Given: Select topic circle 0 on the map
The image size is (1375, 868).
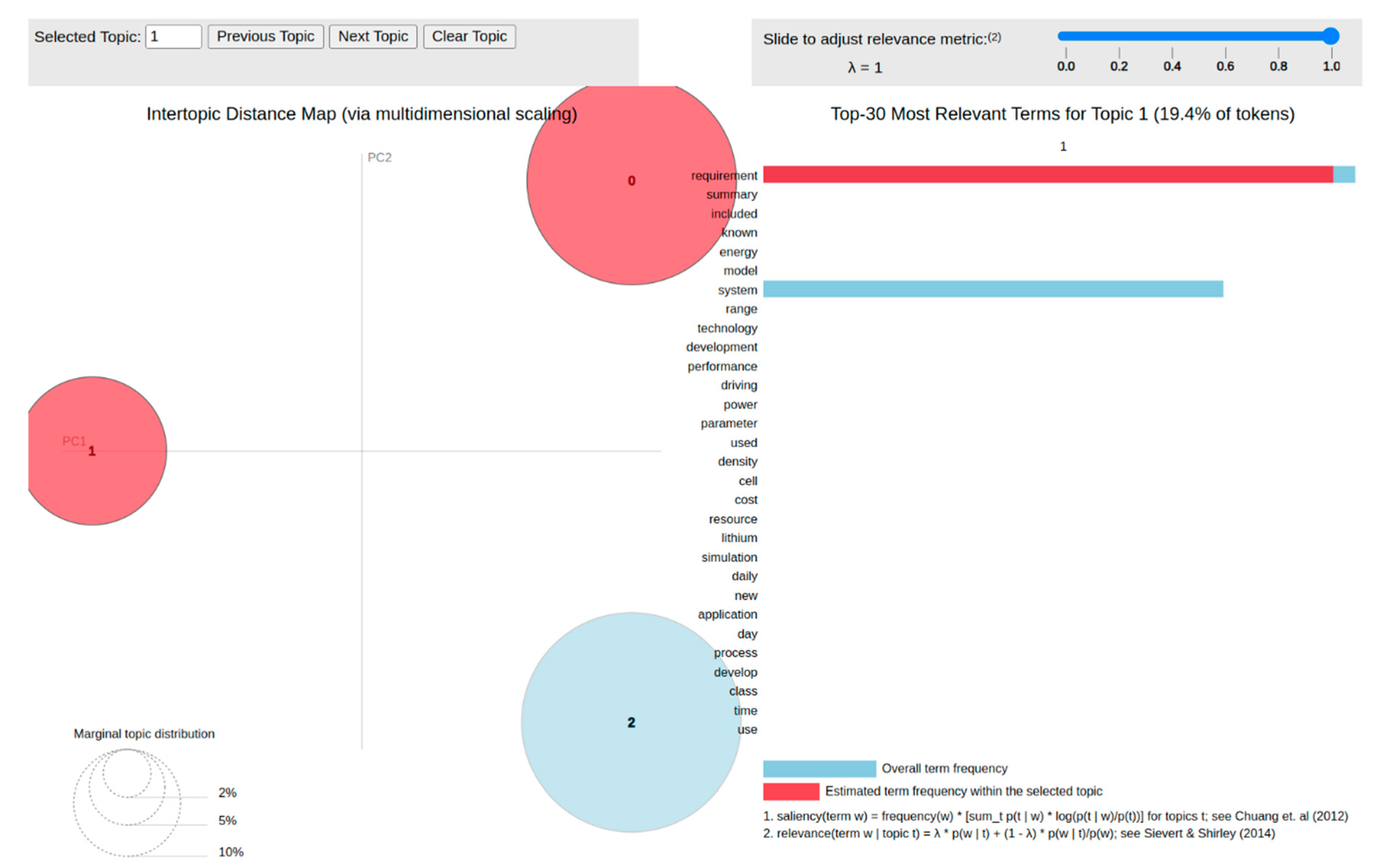Looking at the screenshot, I should pos(631,181).
